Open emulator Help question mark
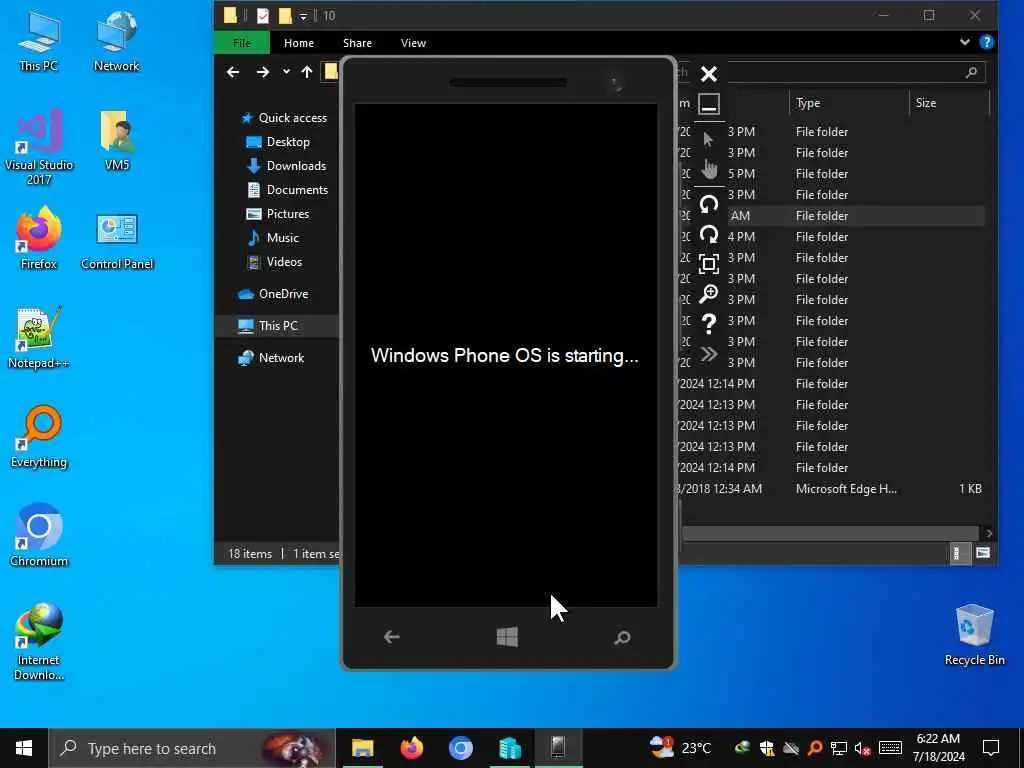Image resolution: width=1024 pixels, height=768 pixels. (x=709, y=324)
